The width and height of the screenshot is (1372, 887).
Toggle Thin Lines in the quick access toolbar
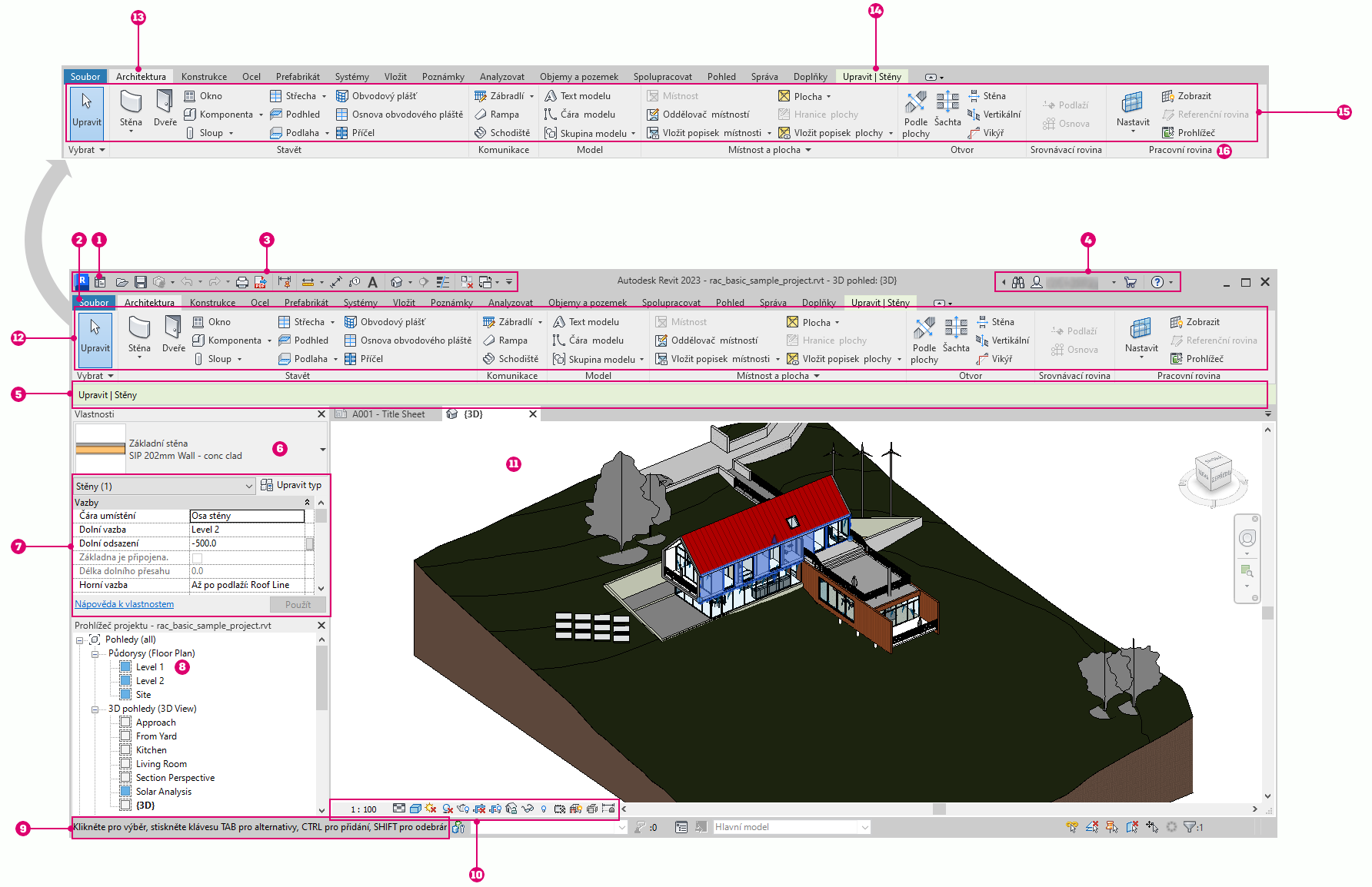pyautogui.click(x=443, y=282)
